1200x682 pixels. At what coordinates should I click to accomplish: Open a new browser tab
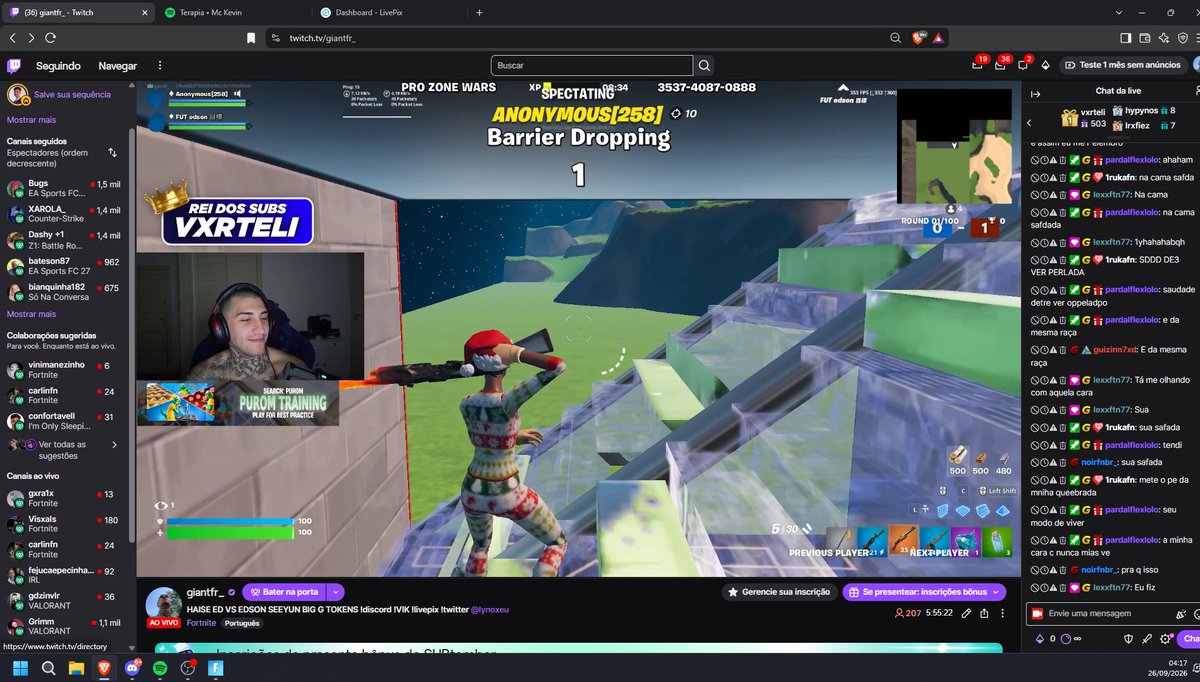click(479, 12)
